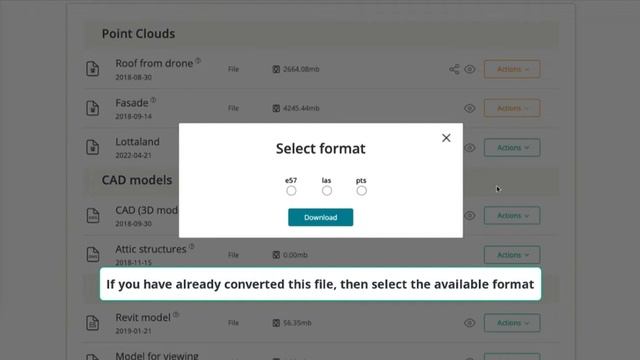Click file icon of Attic structures
640x360 pixels.
[93, 254]
